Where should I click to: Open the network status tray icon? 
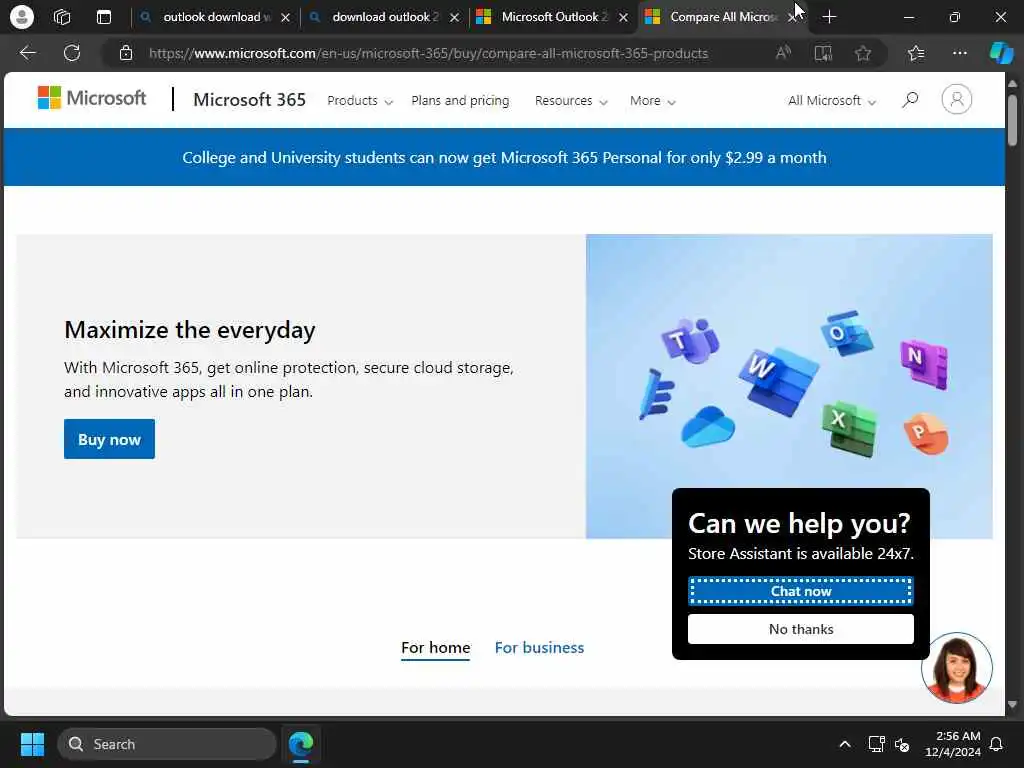tap(876, 744)
